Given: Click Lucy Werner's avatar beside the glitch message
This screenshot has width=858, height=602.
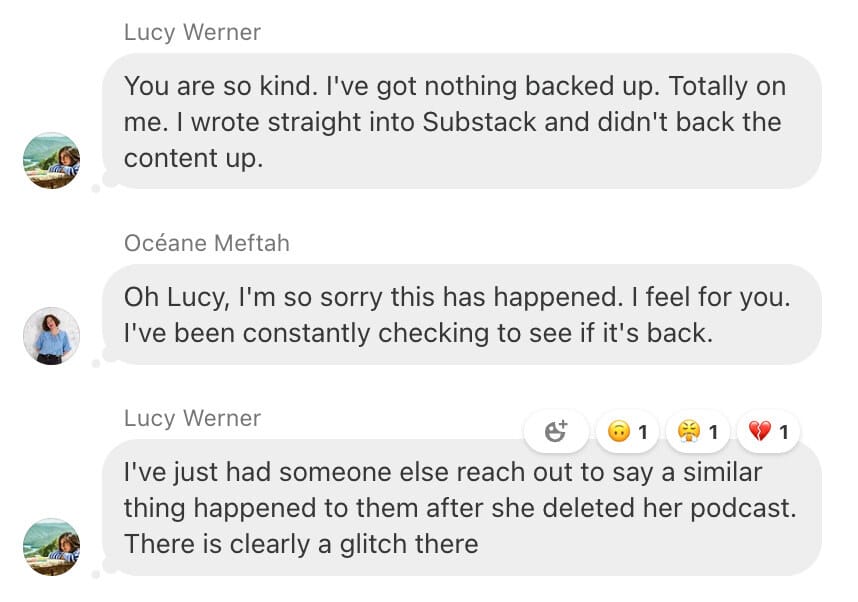Looking at the screenshot, I should click(x=51, y=547).
